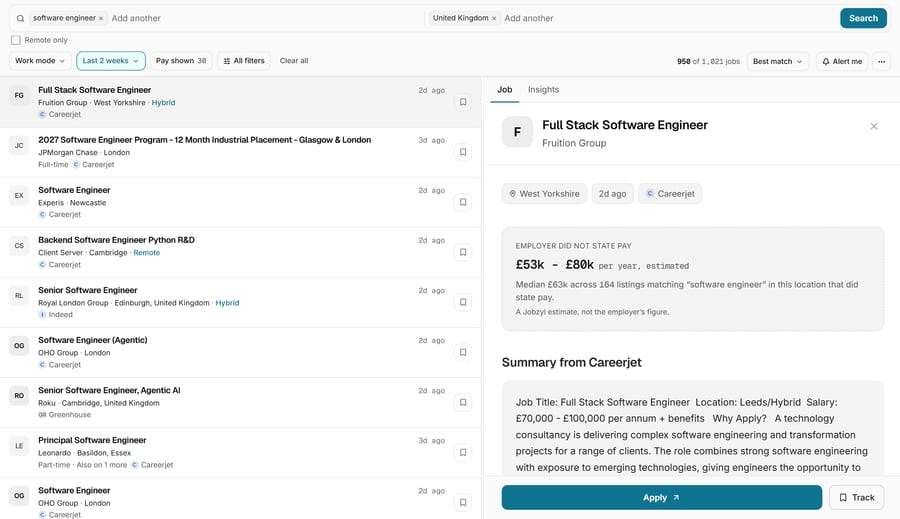The width and height of the screenshot is (900, 519).
Task: Open the more options ellipsis menu
Action: (882, 61)
